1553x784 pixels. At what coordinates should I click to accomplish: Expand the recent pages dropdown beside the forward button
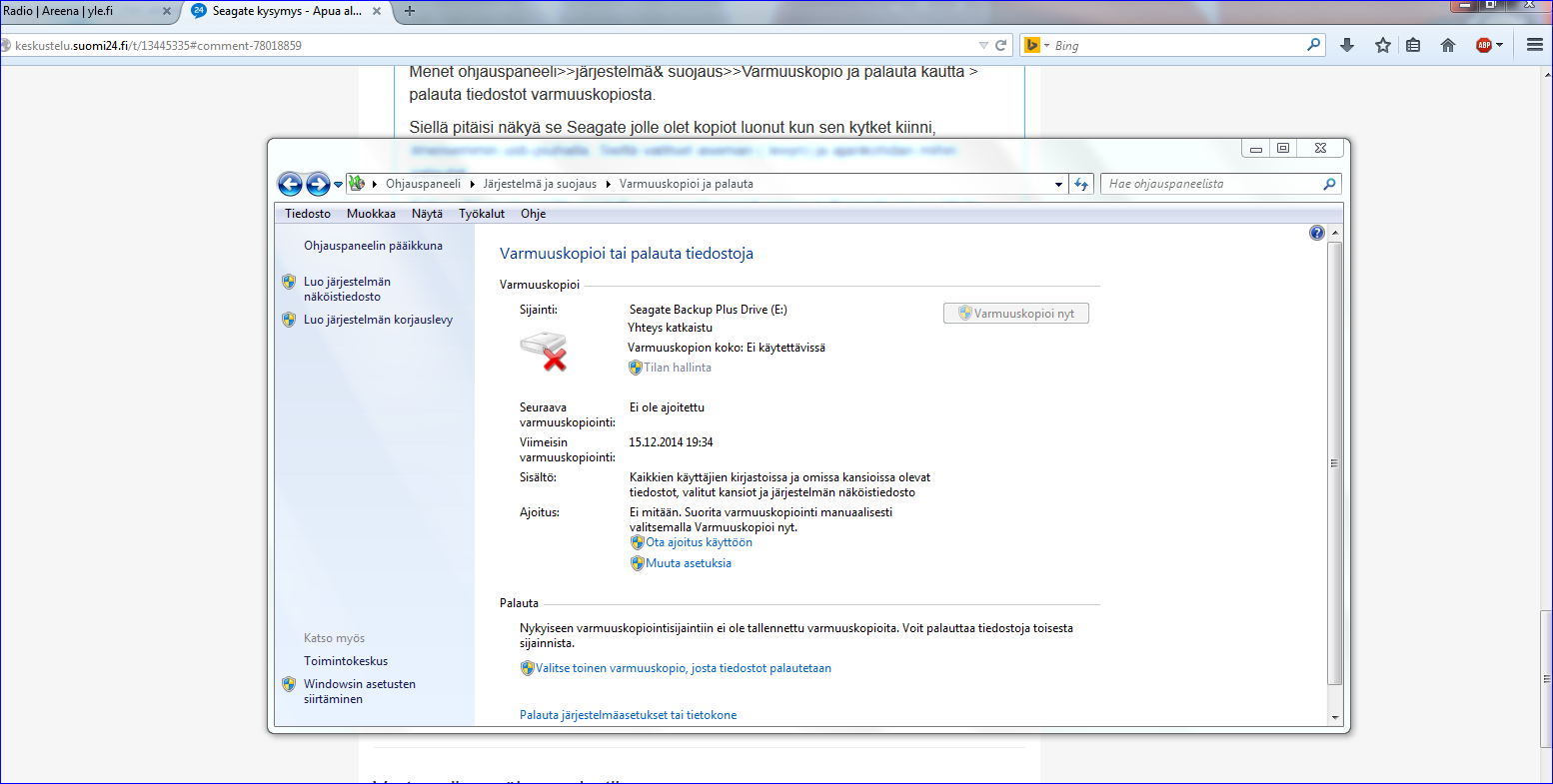coord(338,184)
